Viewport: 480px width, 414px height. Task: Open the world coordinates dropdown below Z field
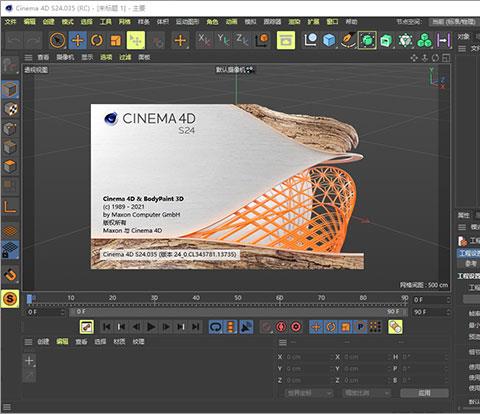point(309,393)
